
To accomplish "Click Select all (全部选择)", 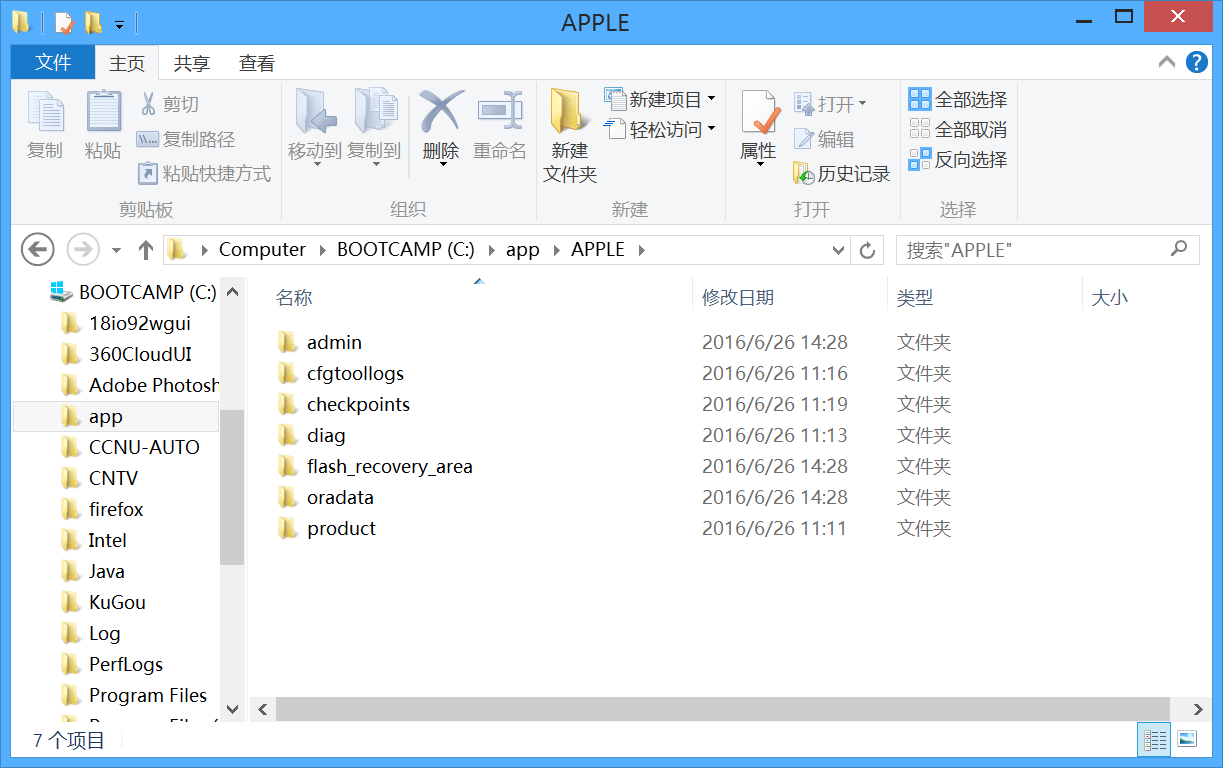I will (x=958, y=99).
